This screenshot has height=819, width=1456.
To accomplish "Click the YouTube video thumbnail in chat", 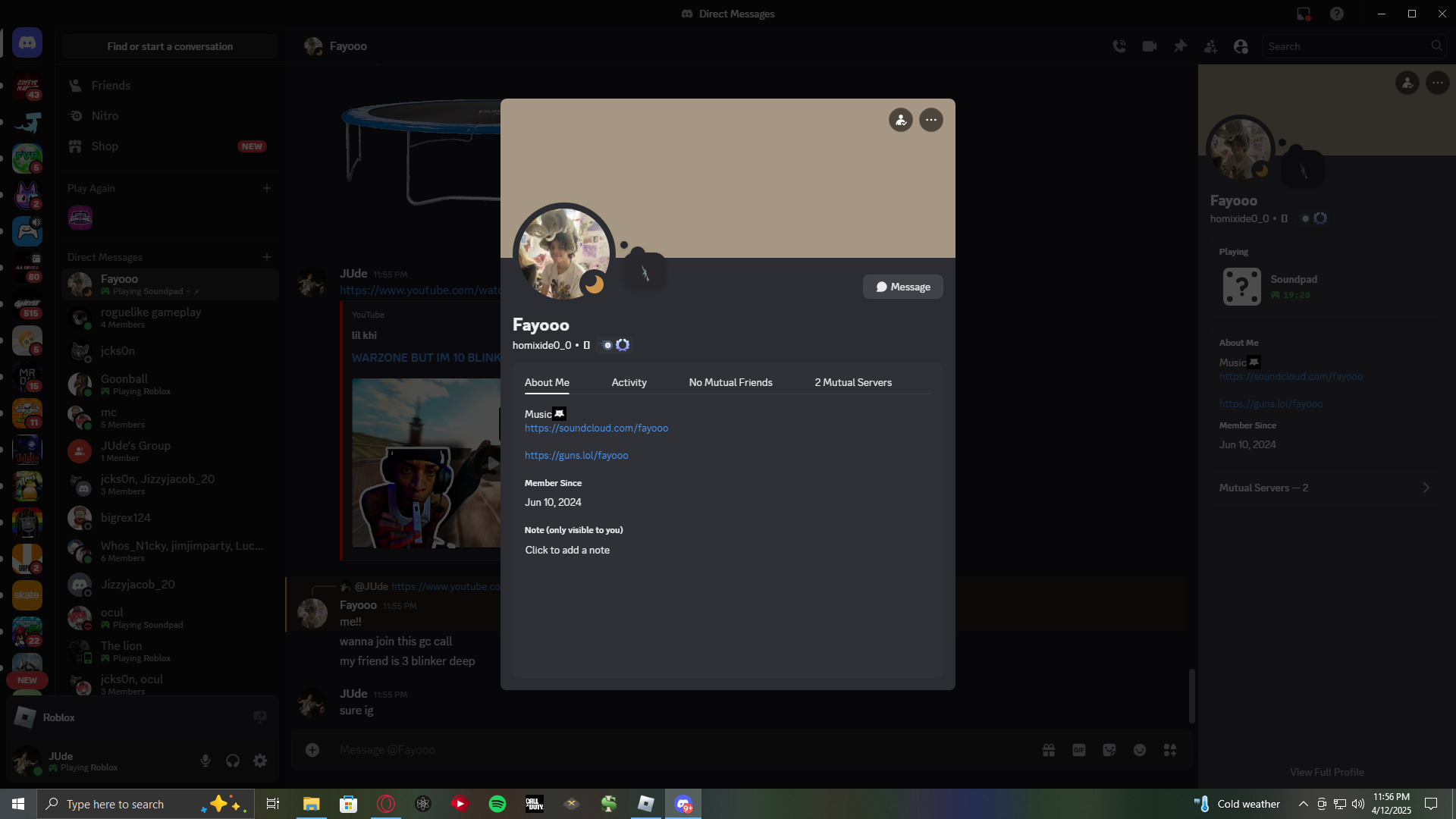I will coord(426,463).
